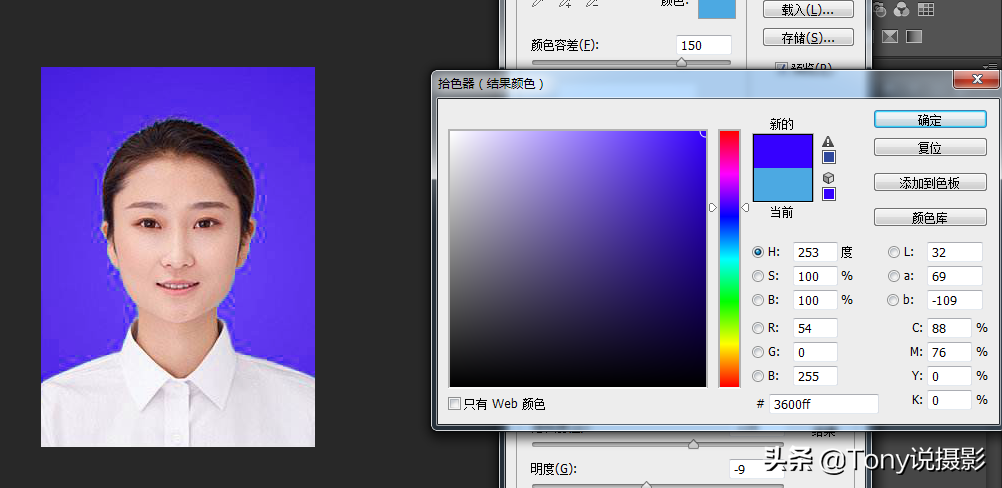This screenshot has width=1002, height=488.
Task: Click inside the large saturation-brightness color field
Action: (578, 259)
